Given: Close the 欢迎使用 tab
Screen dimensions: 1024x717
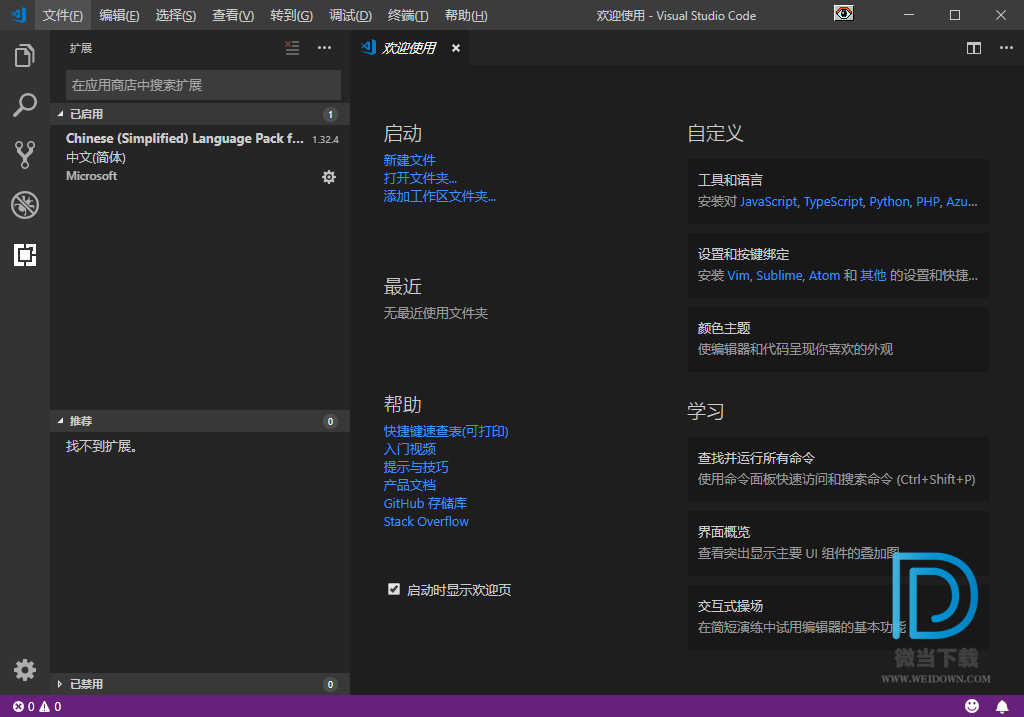Looking at the screenshot, I should pos(456,48).
